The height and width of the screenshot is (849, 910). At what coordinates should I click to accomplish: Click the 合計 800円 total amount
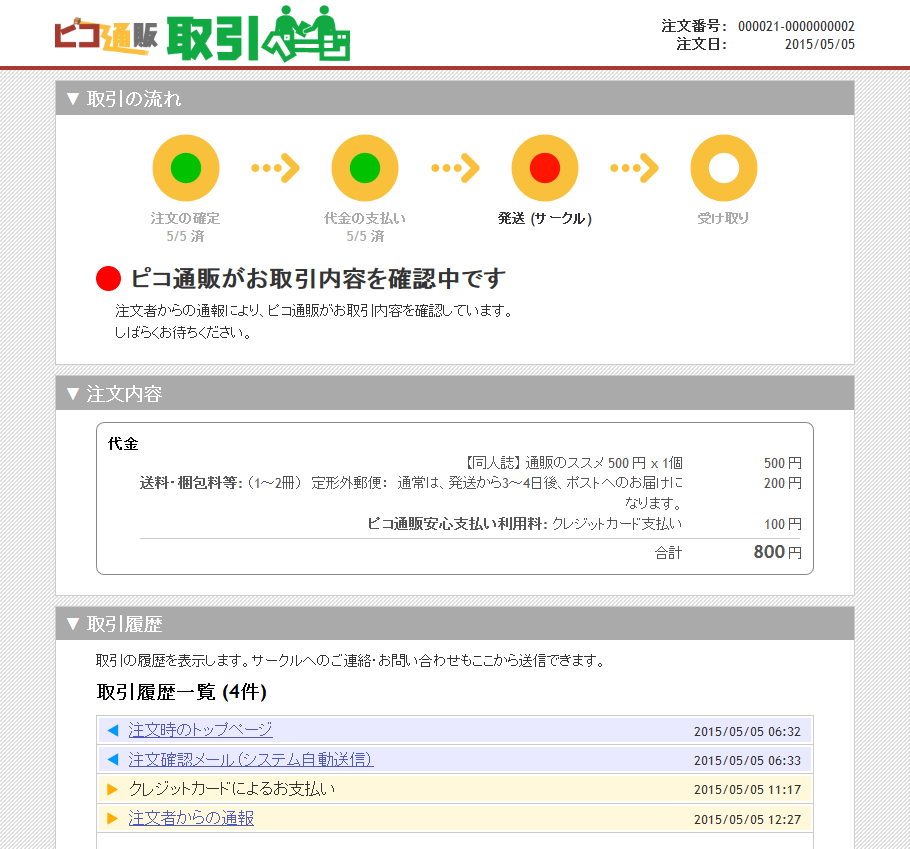point(776,552)
